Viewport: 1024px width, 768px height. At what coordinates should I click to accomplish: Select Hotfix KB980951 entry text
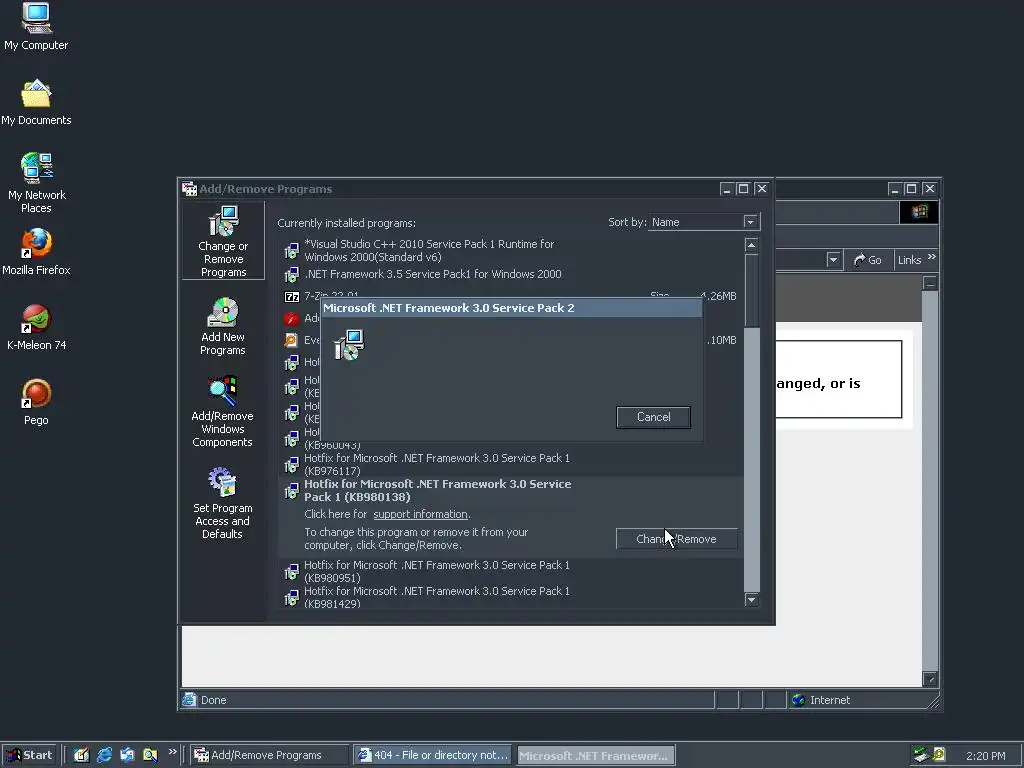(x=437, y=571)
